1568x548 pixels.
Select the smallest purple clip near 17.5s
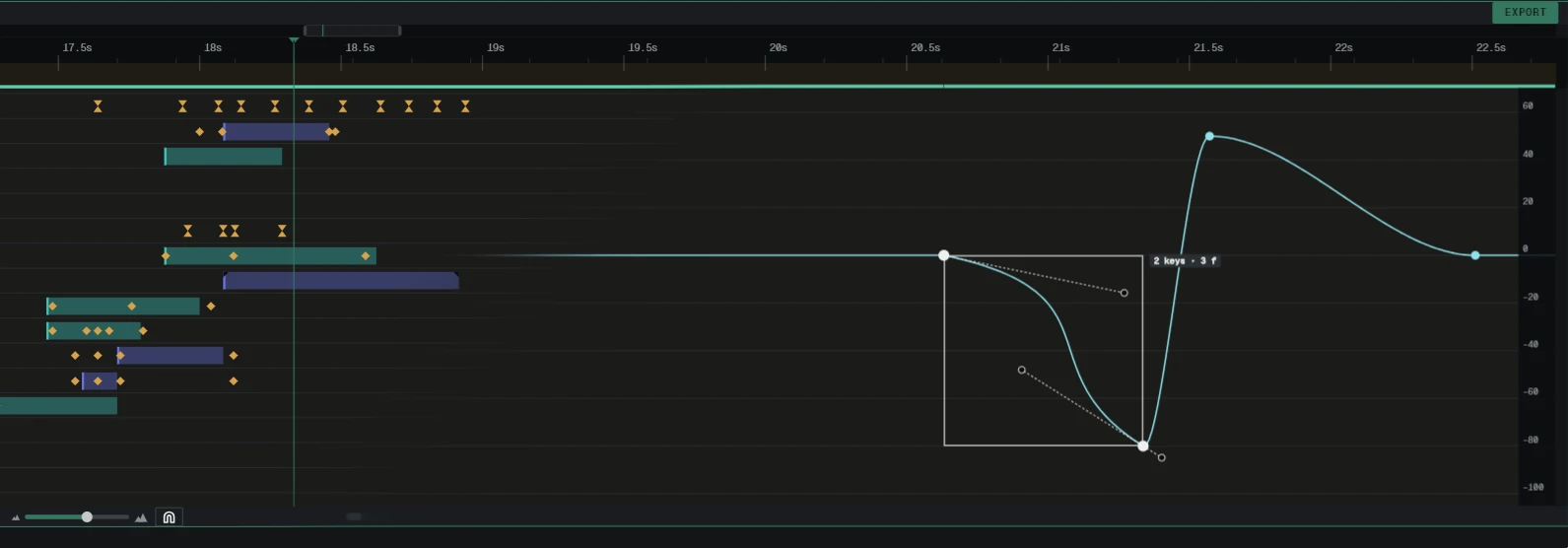click(100, 380)
